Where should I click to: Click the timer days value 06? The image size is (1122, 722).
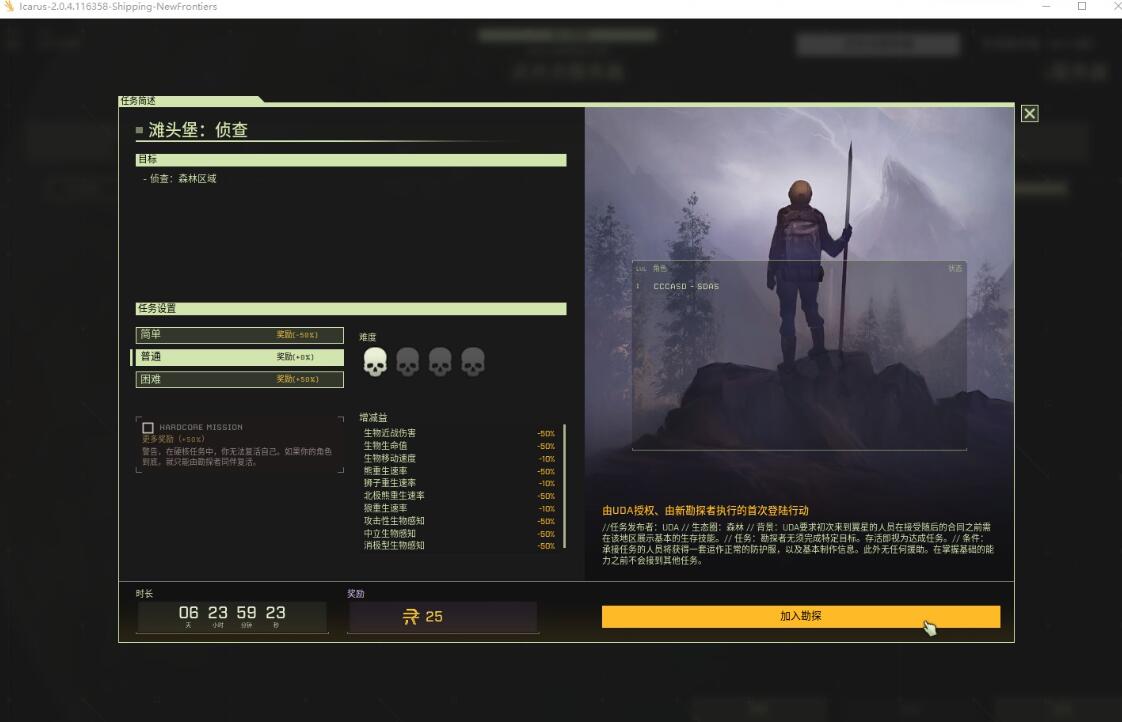point(188,613)
